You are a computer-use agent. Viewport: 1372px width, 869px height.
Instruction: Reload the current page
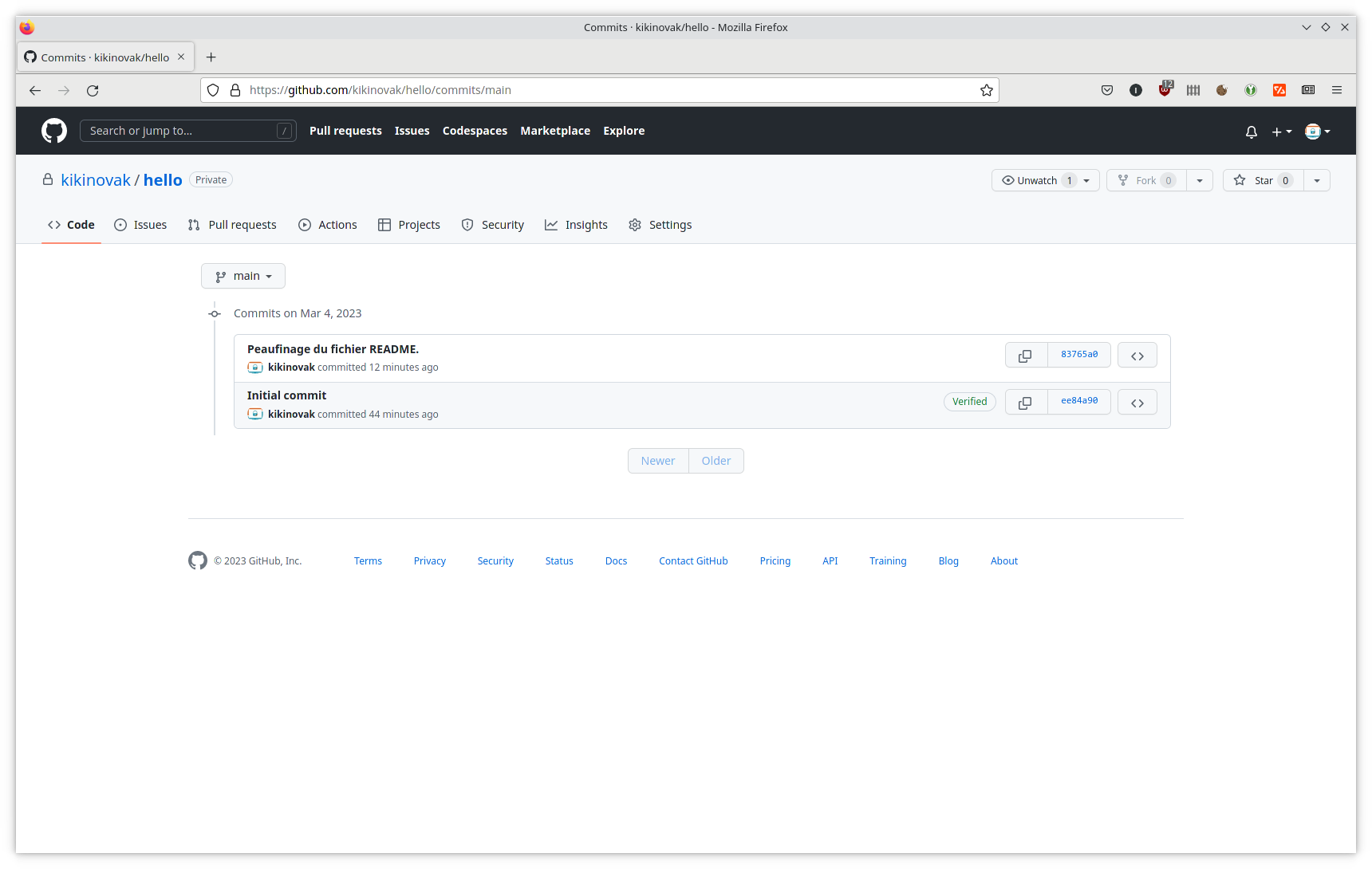(93, 90)
